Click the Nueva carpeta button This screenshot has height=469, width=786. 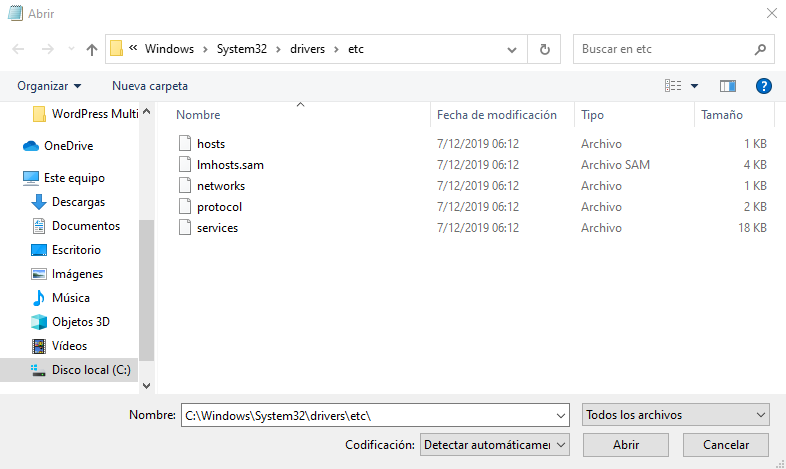pos(150,86)
